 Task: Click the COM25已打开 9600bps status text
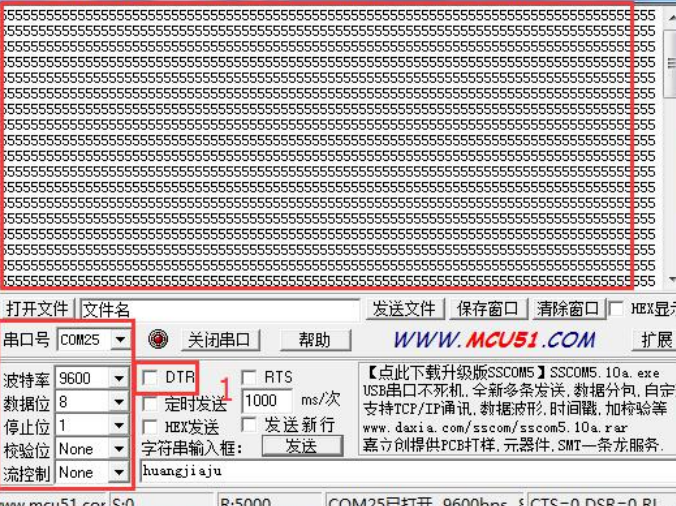[425, 500]
